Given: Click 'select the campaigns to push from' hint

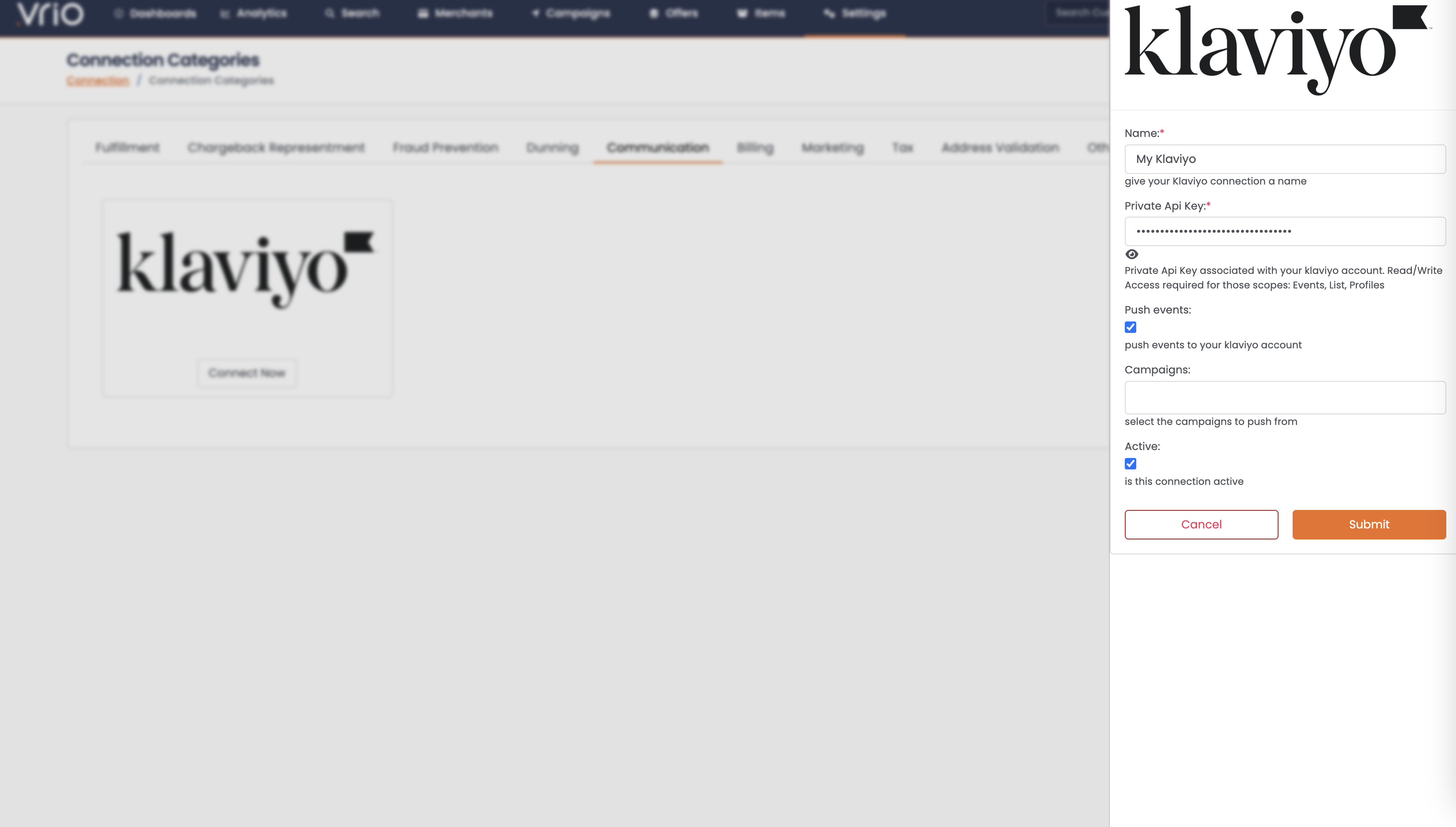Looking at the screenshot, I should [x=1211, y=421].
